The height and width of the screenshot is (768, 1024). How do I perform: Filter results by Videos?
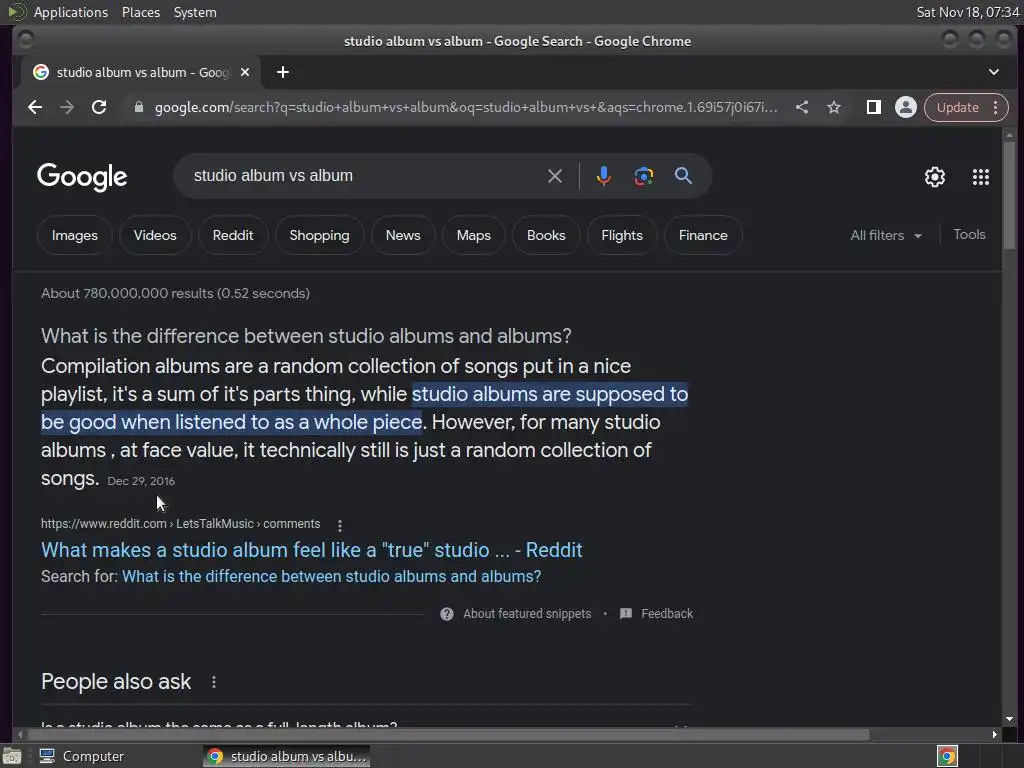coord(155,235)
